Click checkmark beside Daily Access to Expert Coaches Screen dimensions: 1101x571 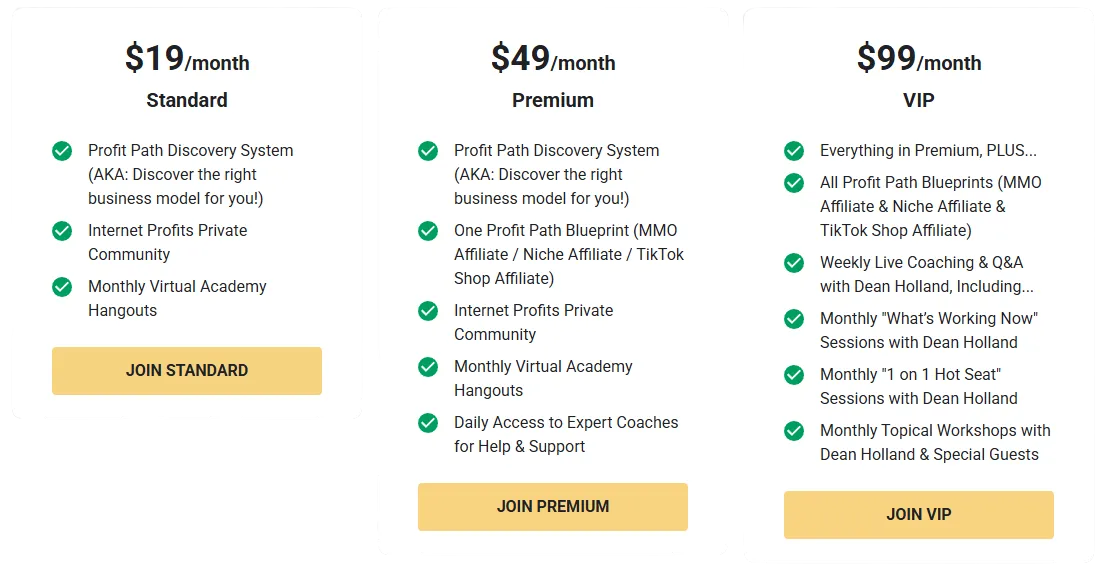pyautogui.click(x=428, y=423)
